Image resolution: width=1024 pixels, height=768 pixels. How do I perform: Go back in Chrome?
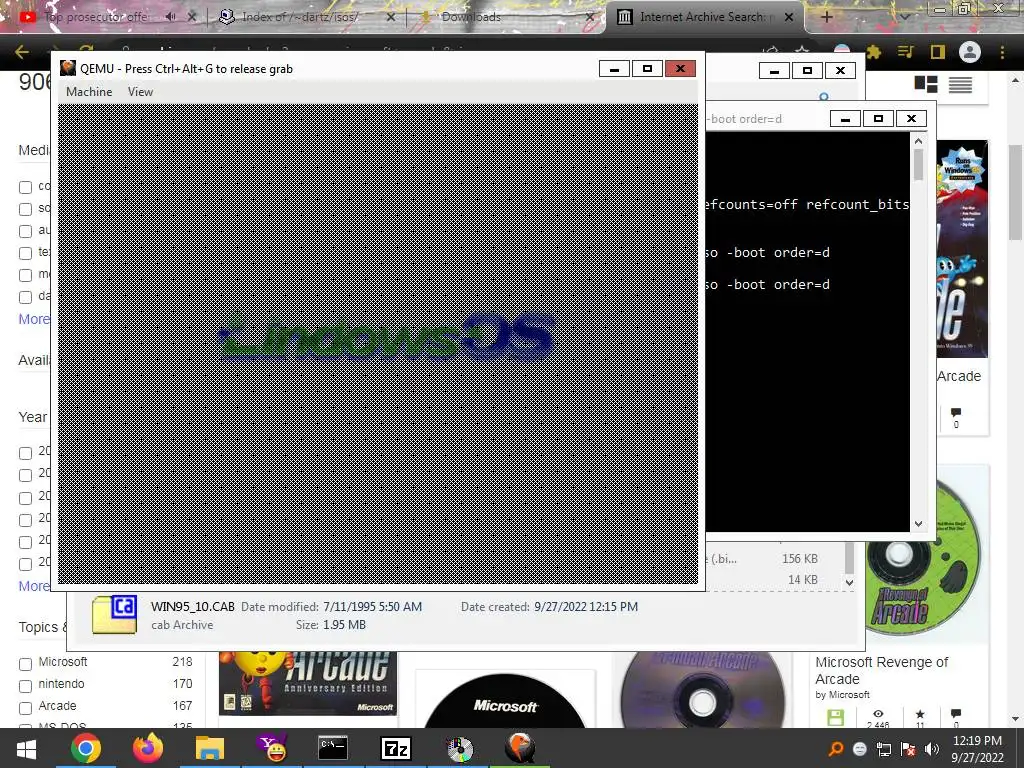tap(22, 52)
